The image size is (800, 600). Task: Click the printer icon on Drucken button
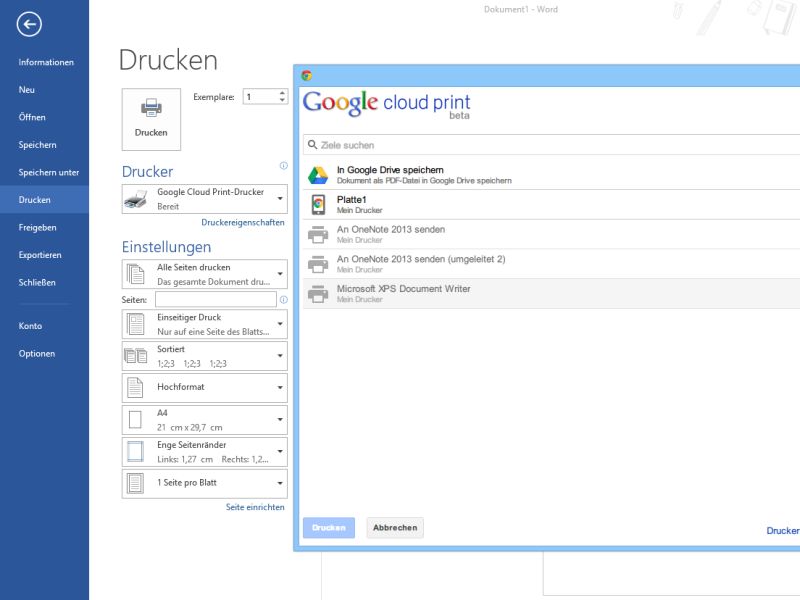[151, 108]
